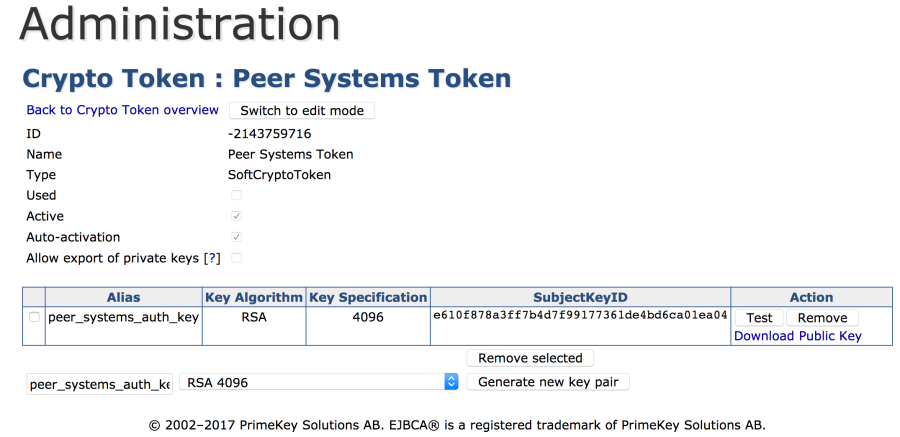900x437 pixels.
Task: Click the SubjectKeyID hash value
Action: tap(580, 316)
